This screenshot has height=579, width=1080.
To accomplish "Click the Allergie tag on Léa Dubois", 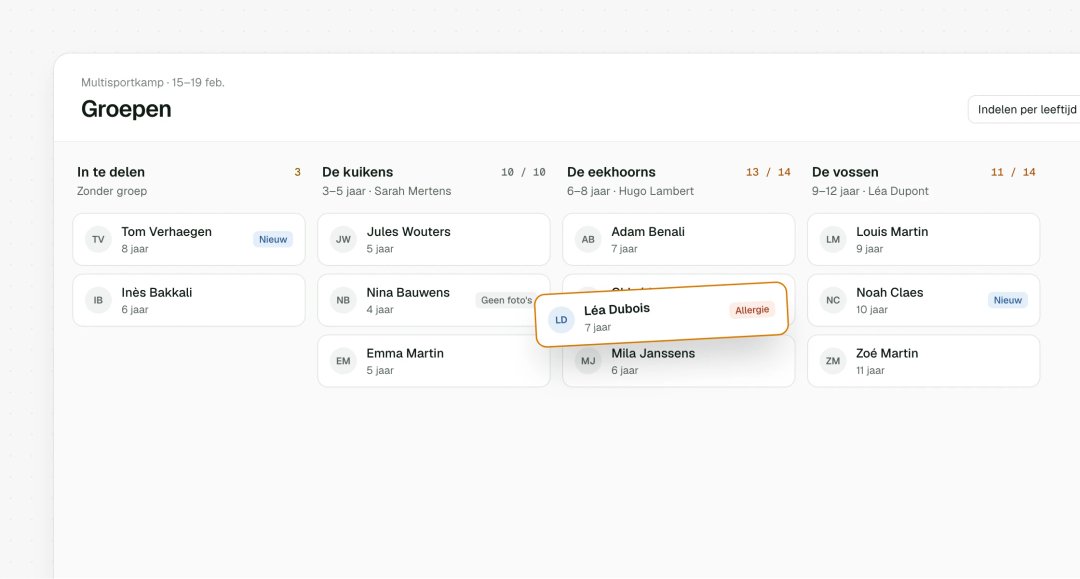I will [751, 310].
